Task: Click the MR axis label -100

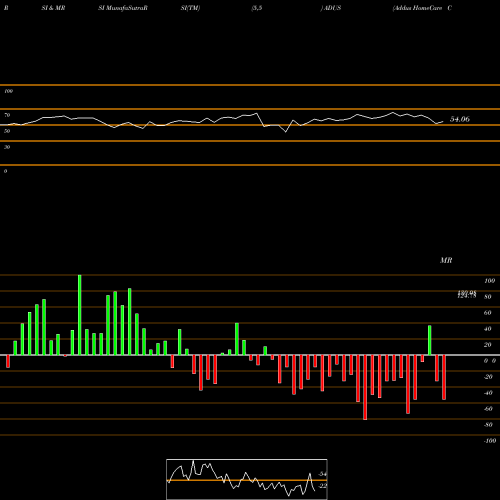Action: point(490,441)
